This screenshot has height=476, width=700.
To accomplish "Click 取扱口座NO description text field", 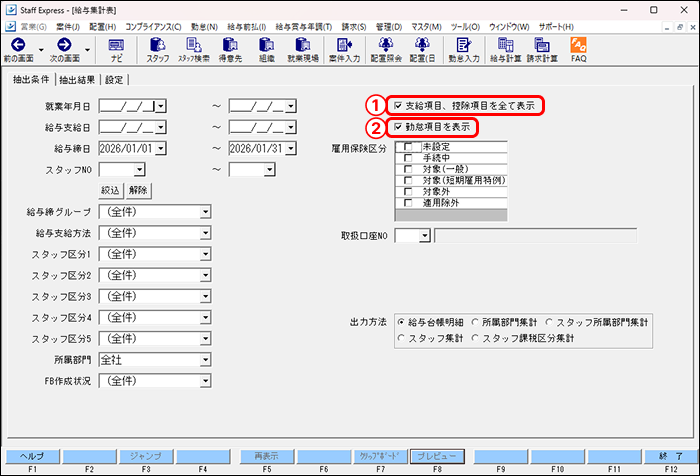I will 535,235.
